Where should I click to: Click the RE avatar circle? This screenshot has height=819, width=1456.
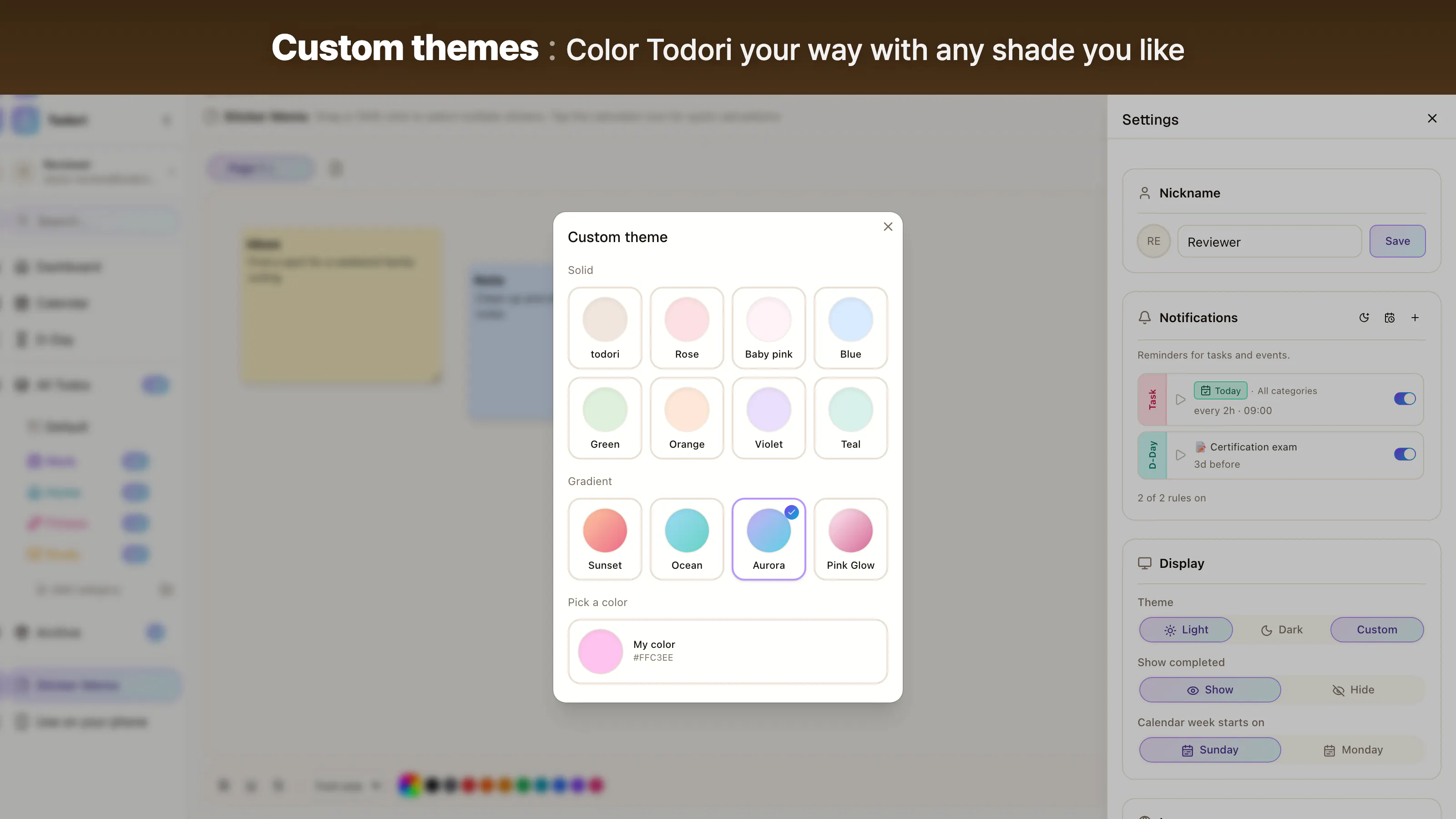[x=1153, y=241]
